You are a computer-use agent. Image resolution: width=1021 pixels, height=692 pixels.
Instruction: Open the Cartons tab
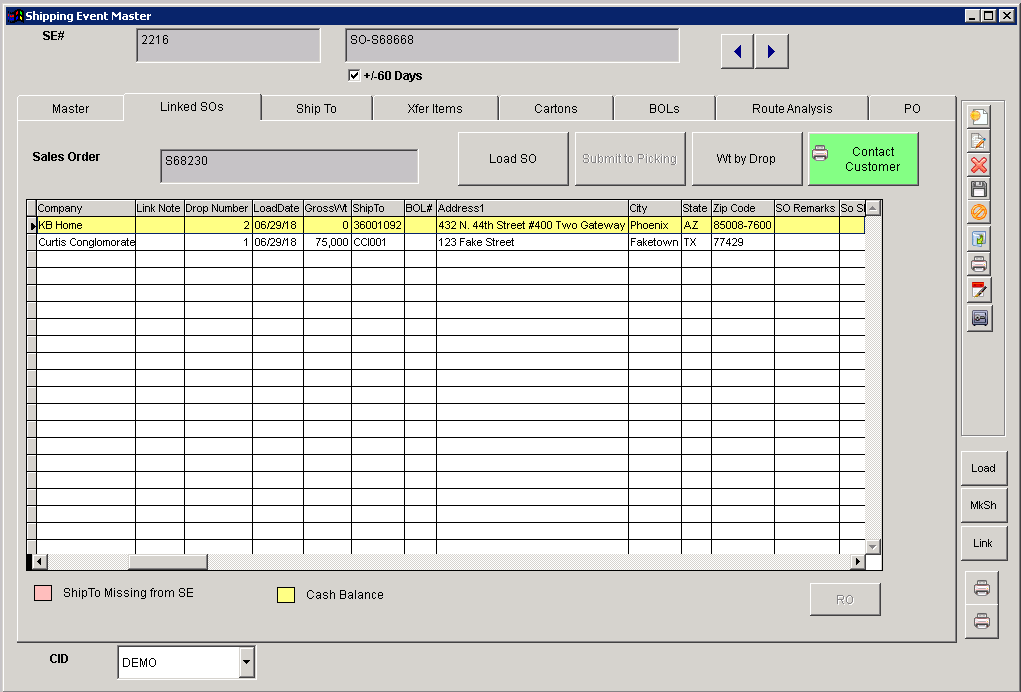pos(555,108)
